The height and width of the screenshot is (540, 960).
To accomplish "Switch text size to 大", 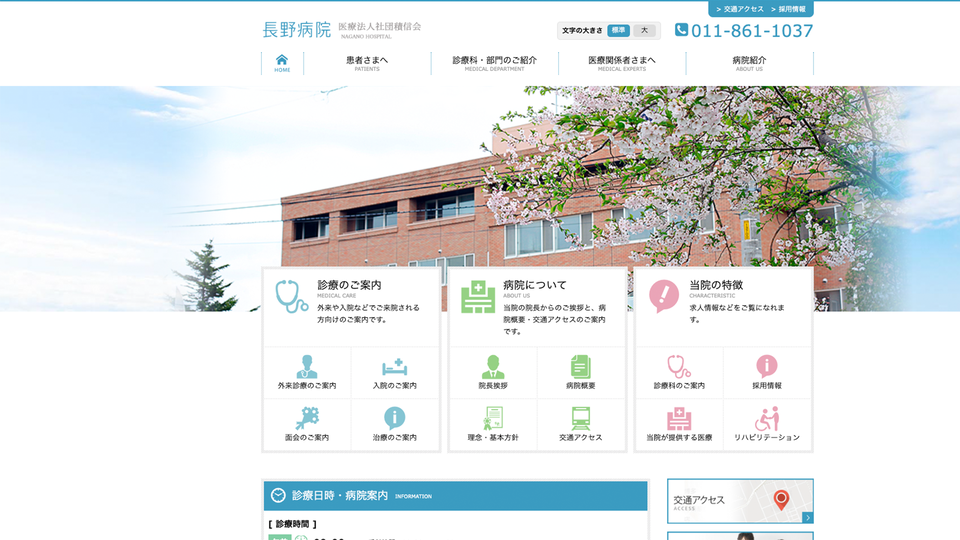I will pyautogui.click(x=644, y=31).
